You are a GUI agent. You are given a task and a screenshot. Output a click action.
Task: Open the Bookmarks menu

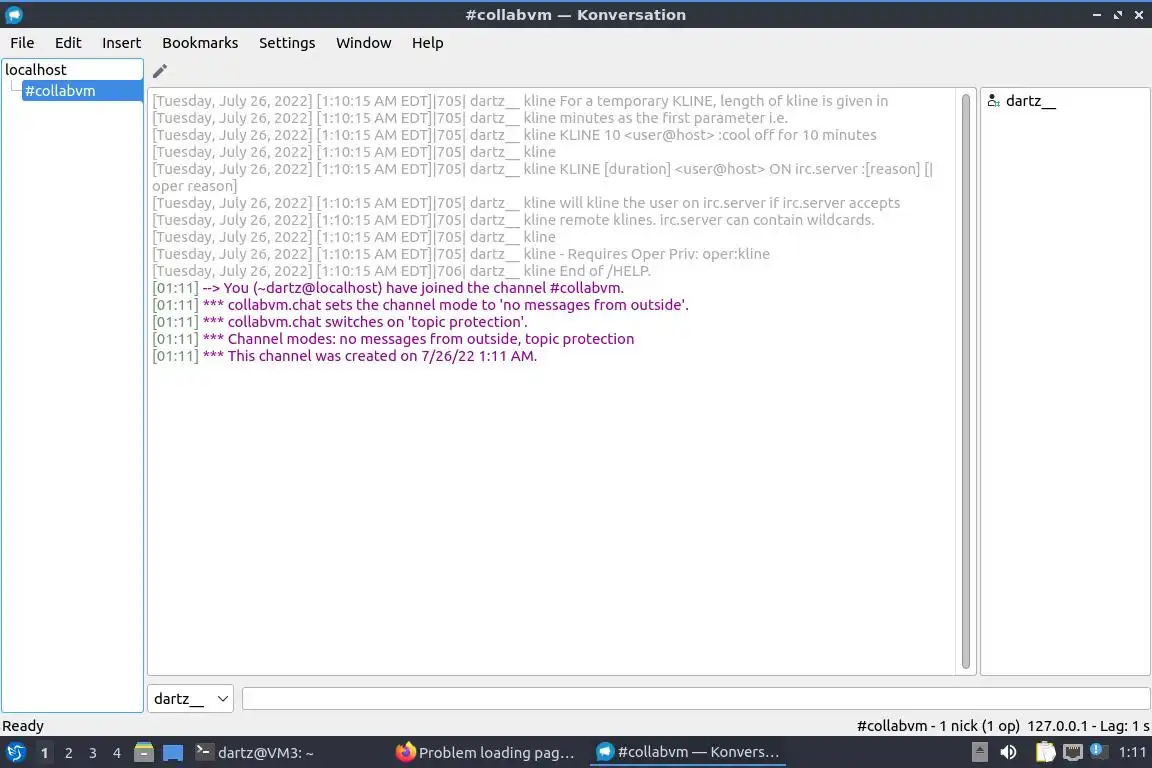click(x=200, y=43)
